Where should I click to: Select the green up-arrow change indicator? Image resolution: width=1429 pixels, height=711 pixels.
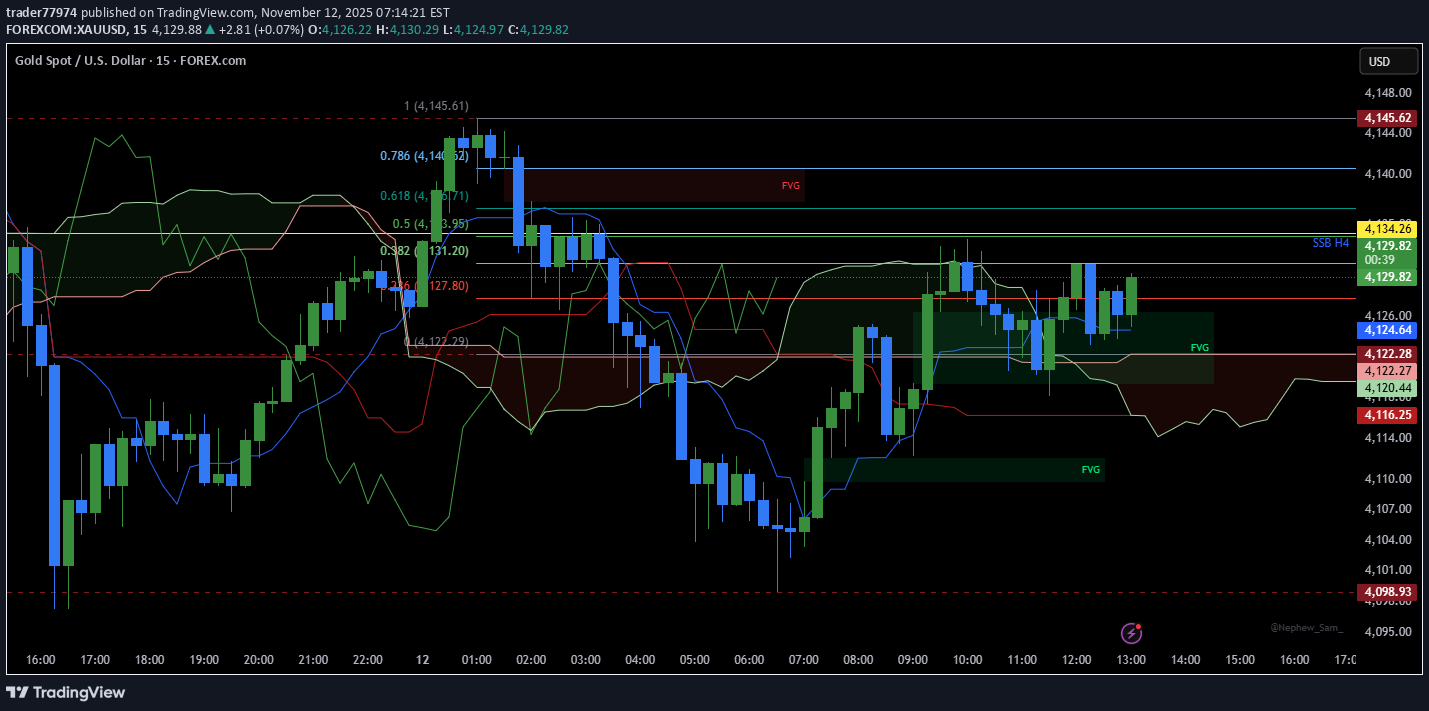(x=209, y=30)
